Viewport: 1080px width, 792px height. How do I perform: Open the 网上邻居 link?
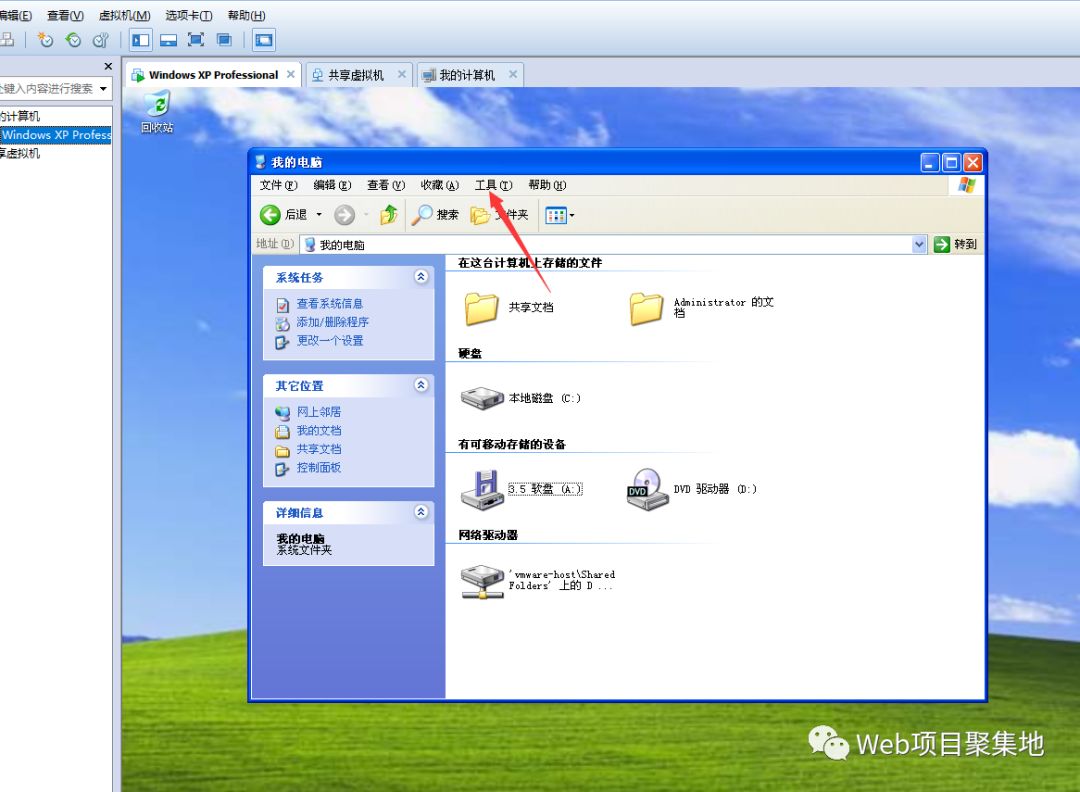[318, 412]
